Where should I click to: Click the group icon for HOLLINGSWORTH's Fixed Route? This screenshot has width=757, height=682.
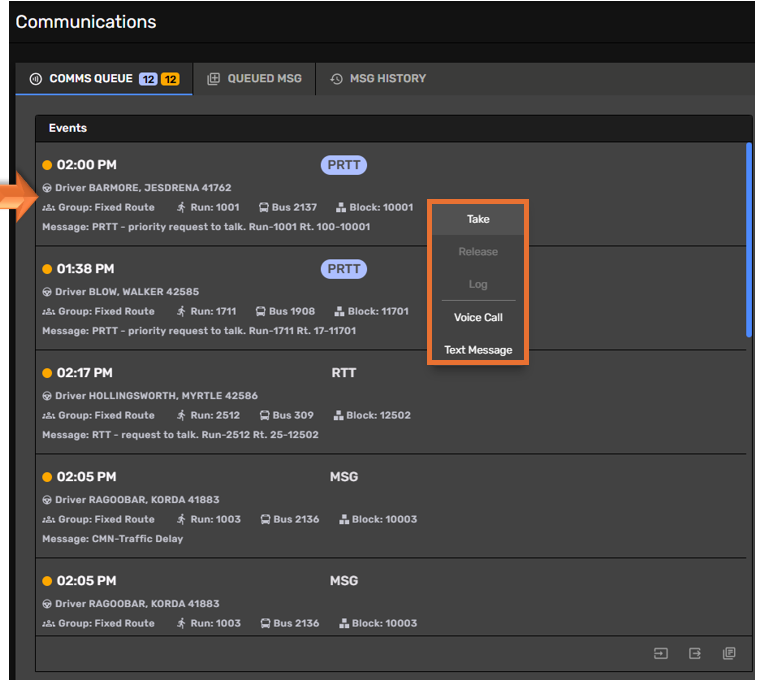click(x=48, y=416)
